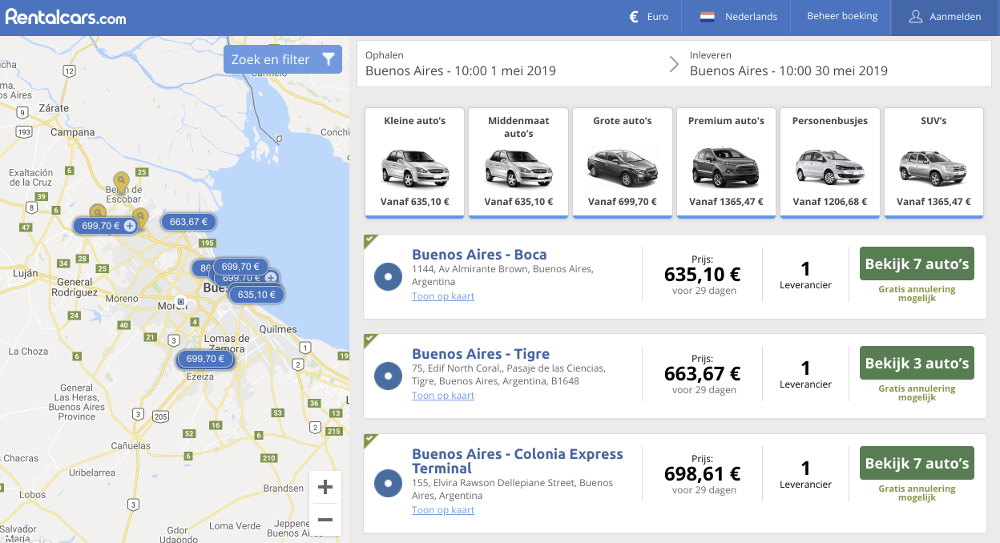Click the 698,61 € price for Colonia Express
The image size is (1000, 543).
[x=702, y=474]
